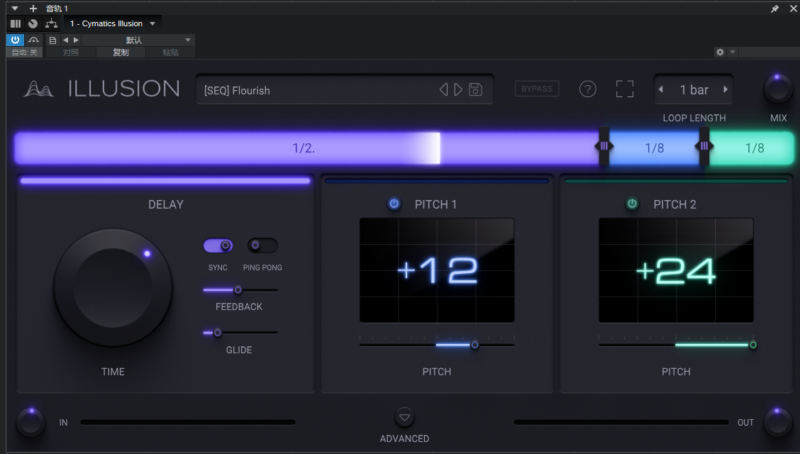Viewport: 800px width, 454px height.
Task: Add a new plugin with the plus icon
Action: 33,8
